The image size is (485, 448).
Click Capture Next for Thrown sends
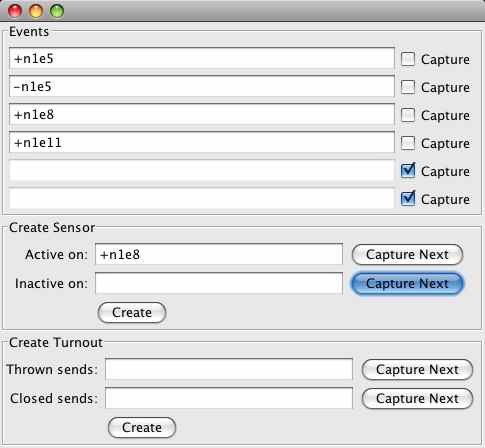(x=417, y=370)
